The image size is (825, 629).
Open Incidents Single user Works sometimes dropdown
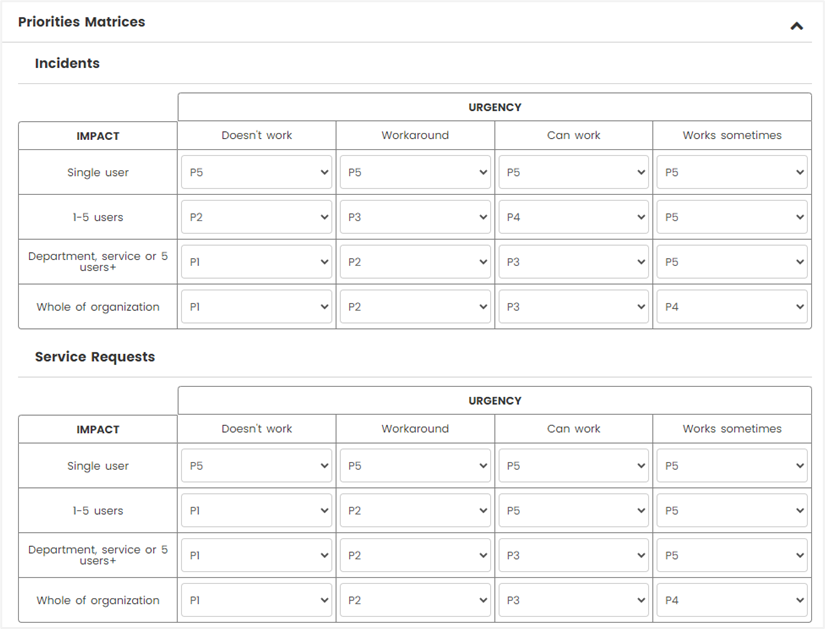[732, 172]
